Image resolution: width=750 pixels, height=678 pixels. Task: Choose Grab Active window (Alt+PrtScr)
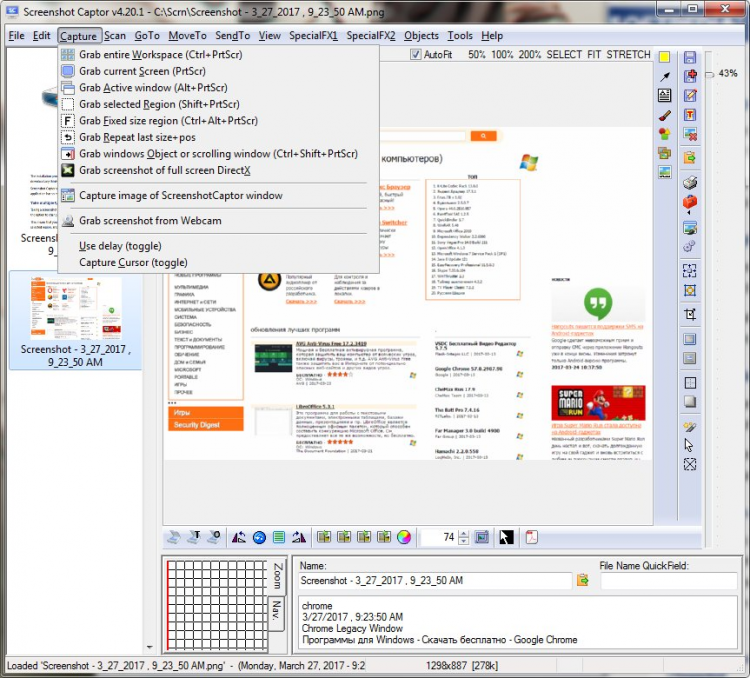(x=153, y=88)
